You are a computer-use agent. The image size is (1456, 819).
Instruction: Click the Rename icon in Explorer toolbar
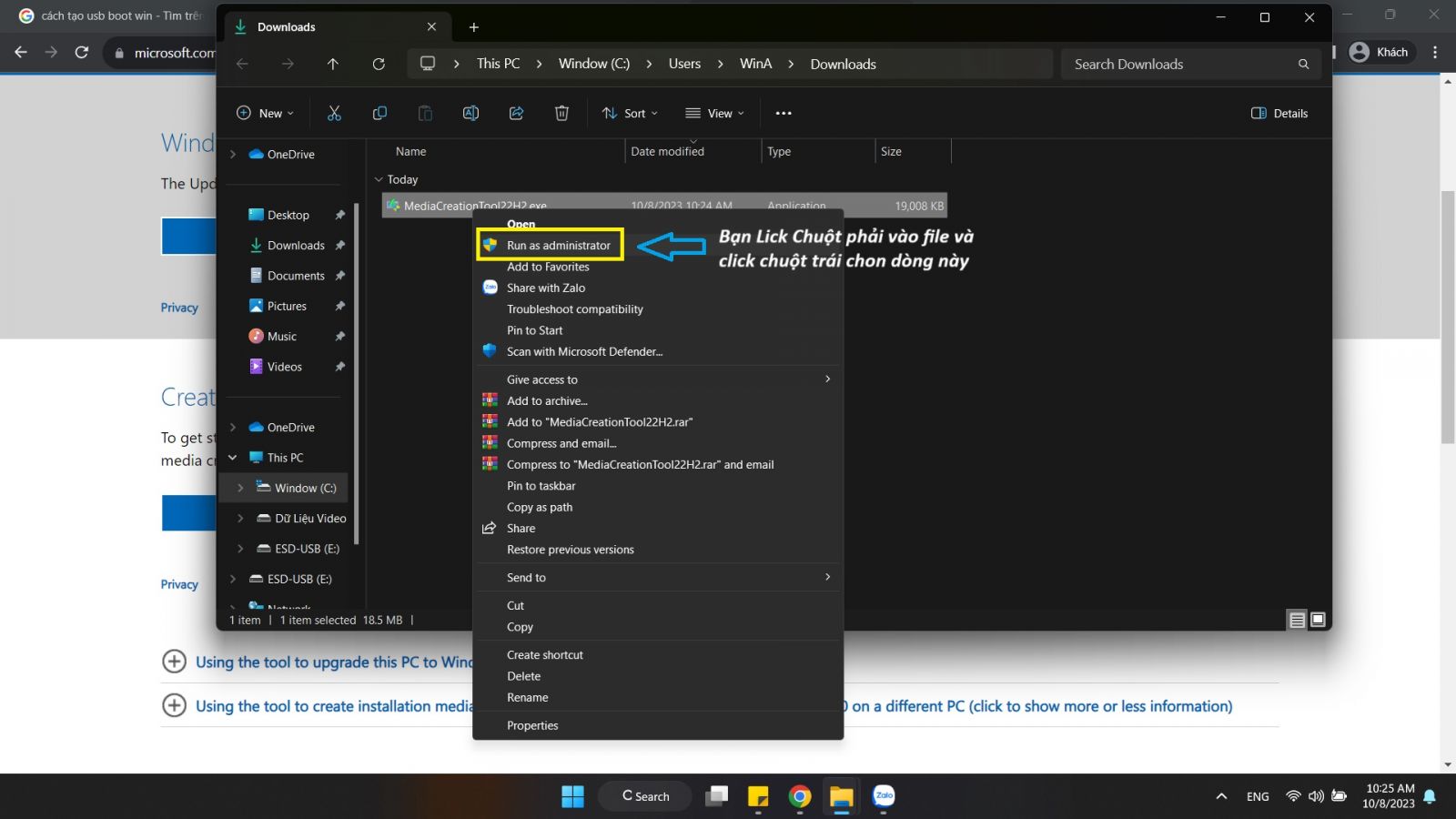470,113
